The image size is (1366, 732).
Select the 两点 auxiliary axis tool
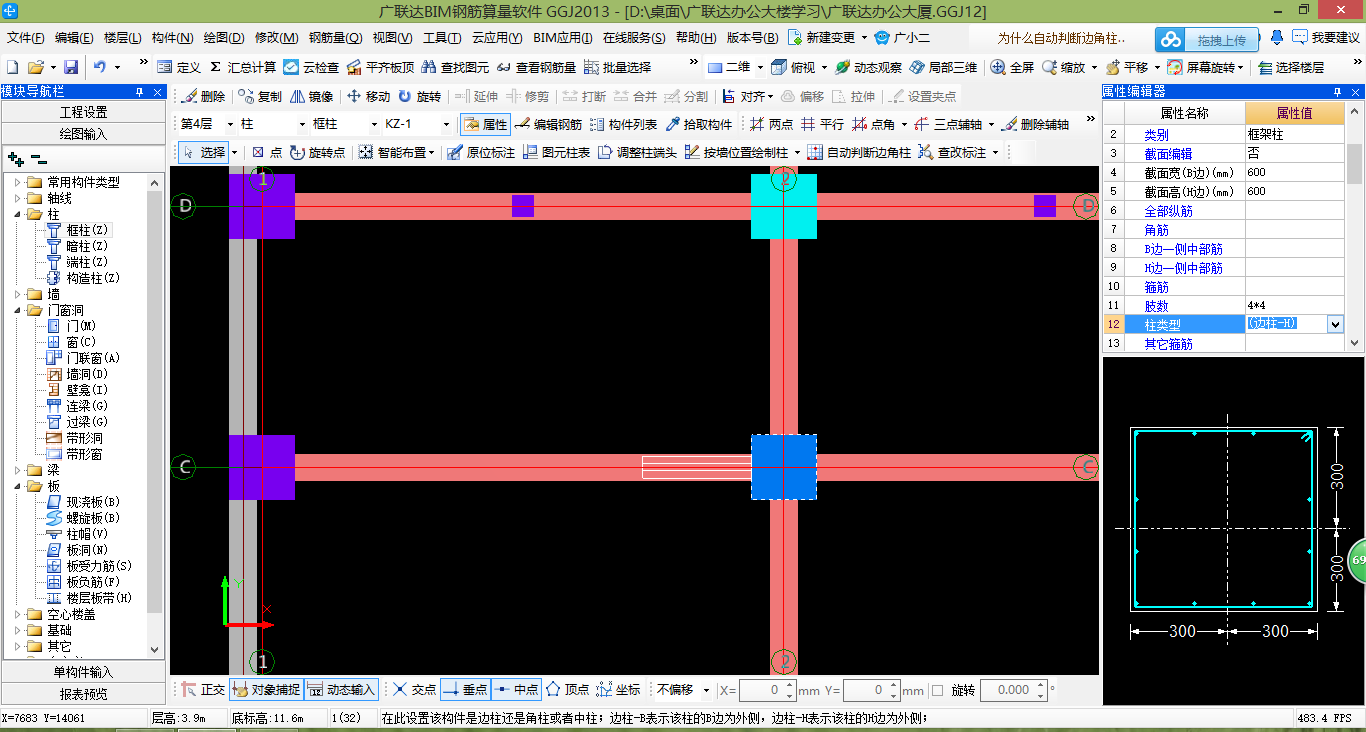(771, 125)
